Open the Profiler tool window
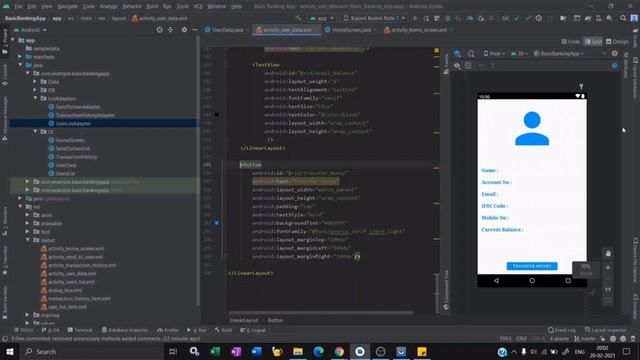640x360 pixels. coord(168,330)
